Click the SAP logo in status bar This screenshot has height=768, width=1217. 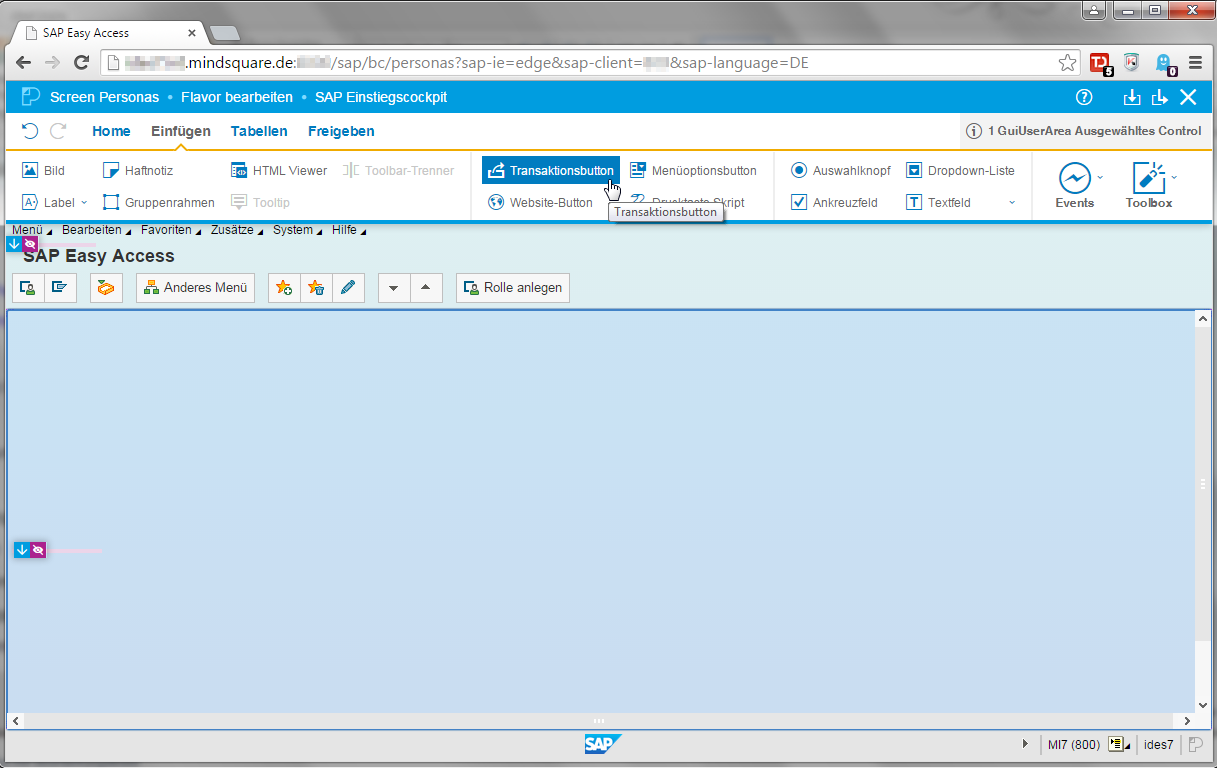click(x=603, y=743)
